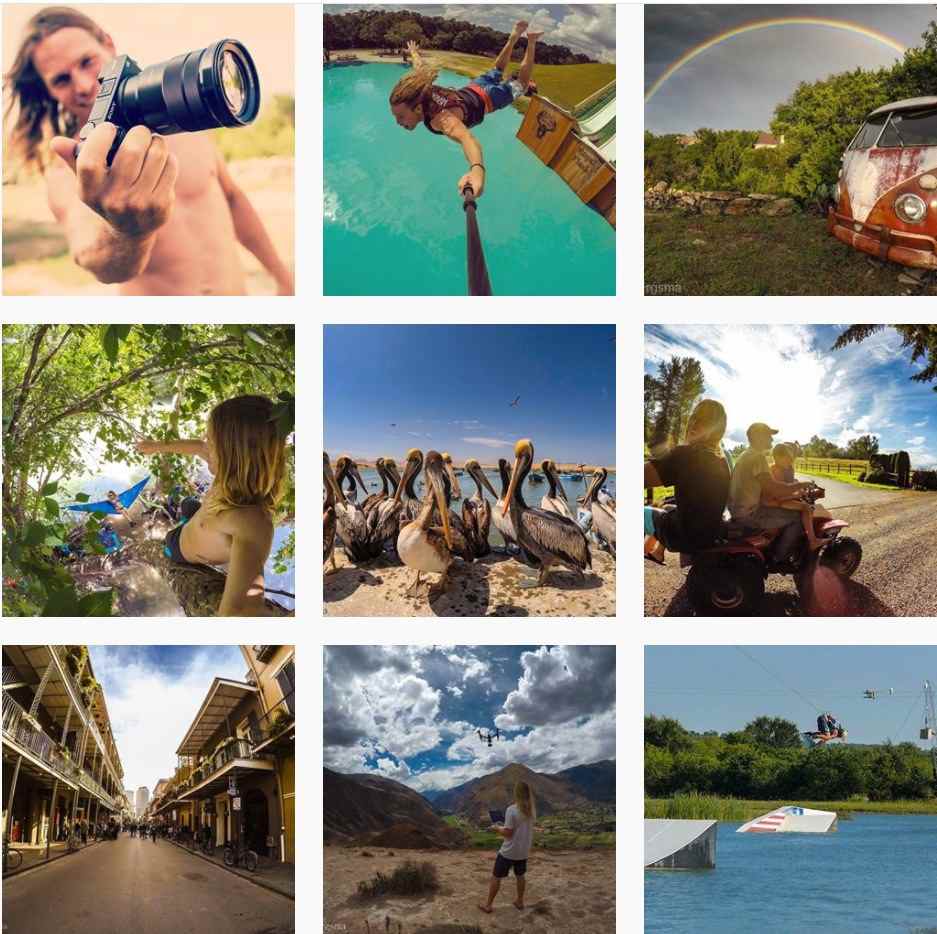This screenshot has height=934, width=937.
Task: Open the group of pelicans photo
Action: pos(469,470)
